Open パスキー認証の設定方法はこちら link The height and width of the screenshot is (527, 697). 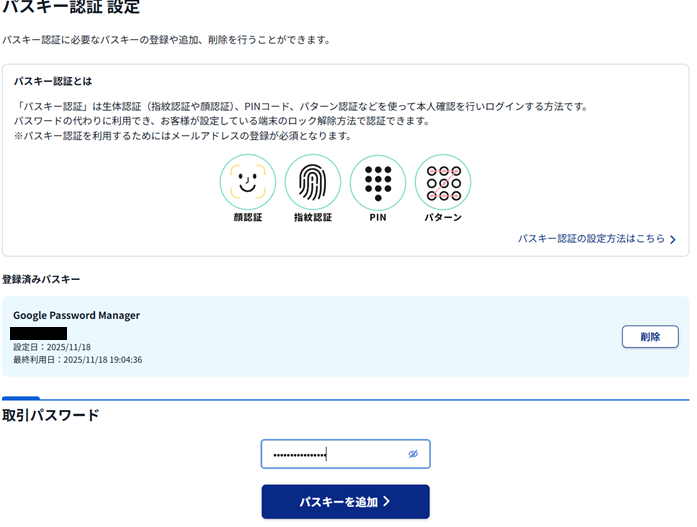591,240
